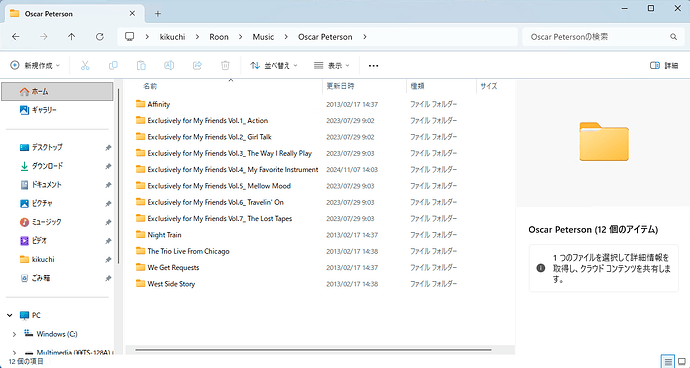Navigate to Roon in address bar

click(x=219, y=37)
